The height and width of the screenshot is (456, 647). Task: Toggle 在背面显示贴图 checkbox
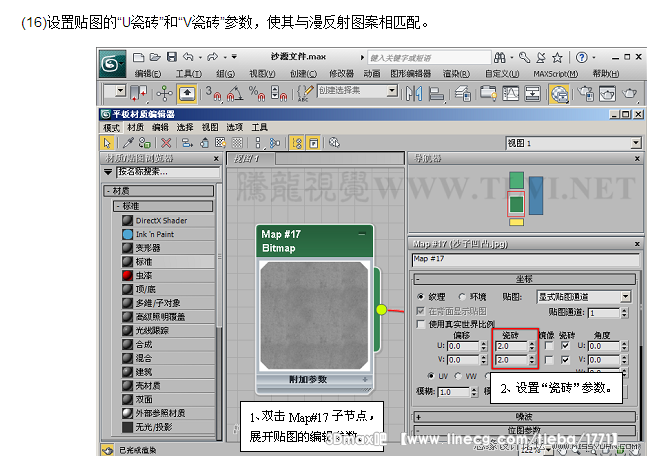(420, 310)
